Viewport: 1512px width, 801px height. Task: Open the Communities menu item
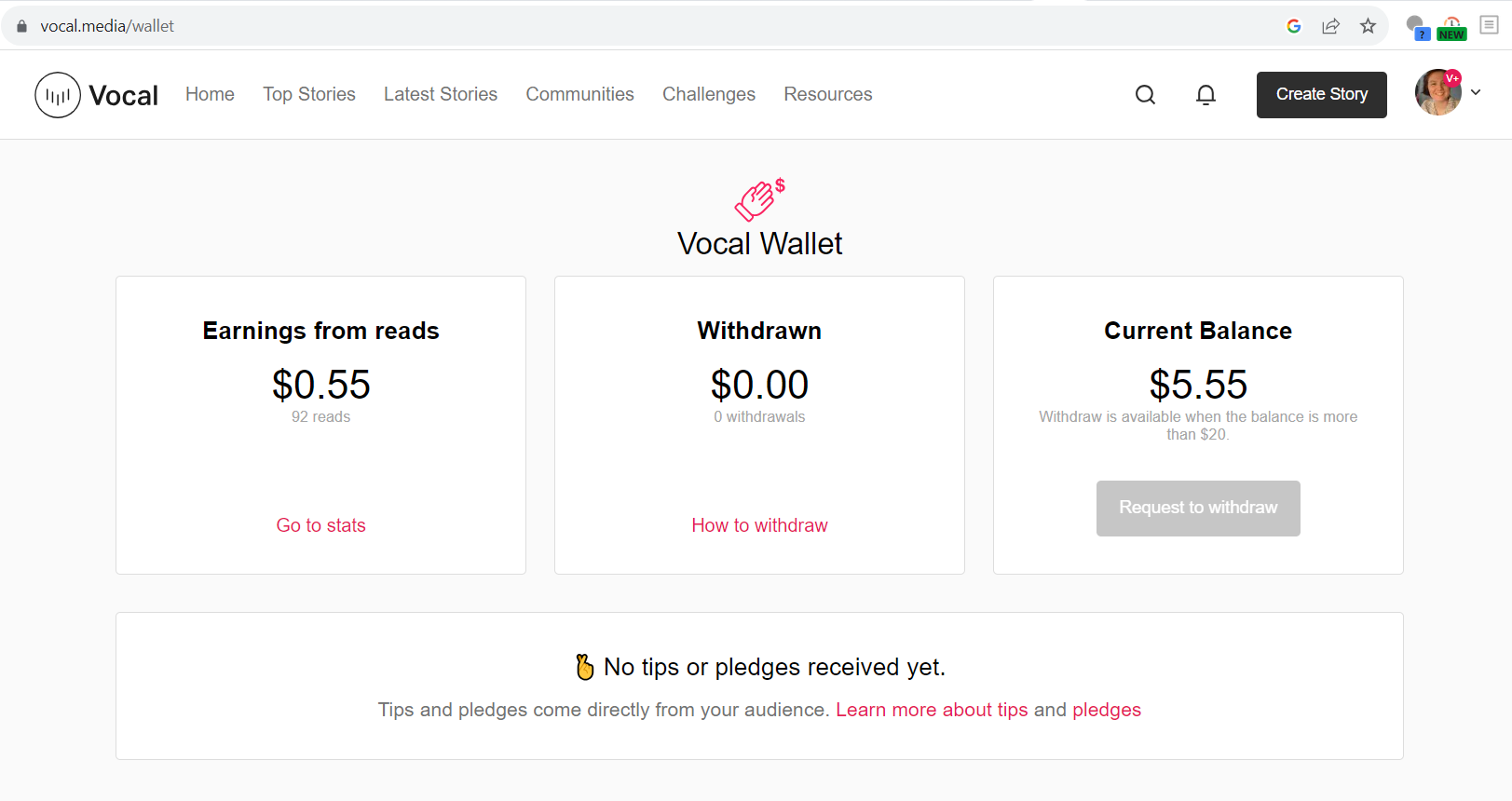point(579,94)
